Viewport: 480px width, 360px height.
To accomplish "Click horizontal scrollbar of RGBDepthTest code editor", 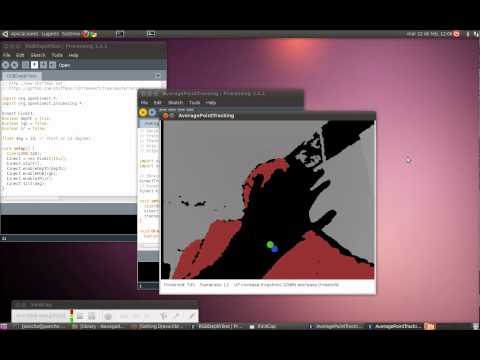I will point(68,198).
